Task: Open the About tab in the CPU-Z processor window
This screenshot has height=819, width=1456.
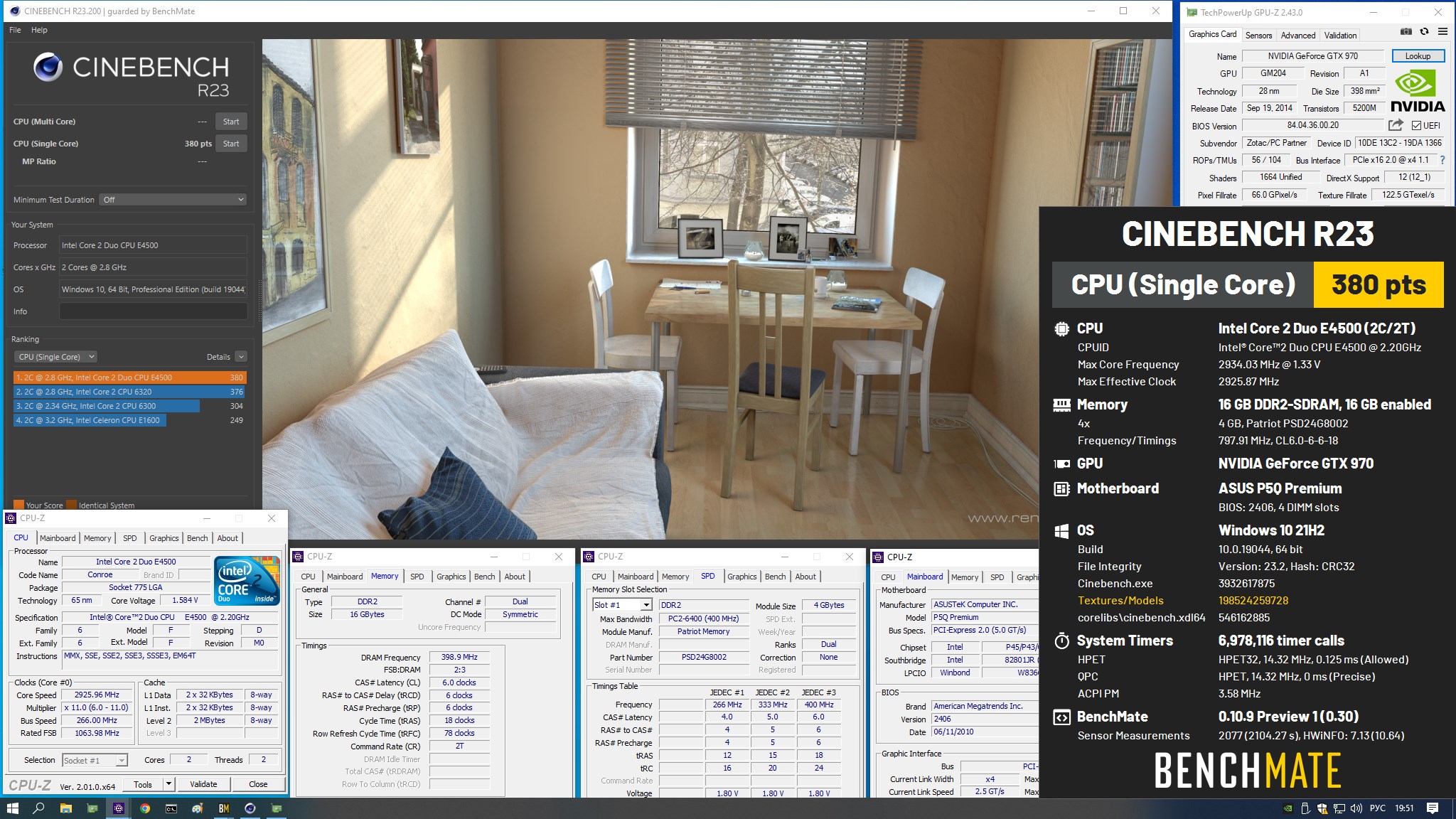Action: pyautogui.click(x=227, y=538)
